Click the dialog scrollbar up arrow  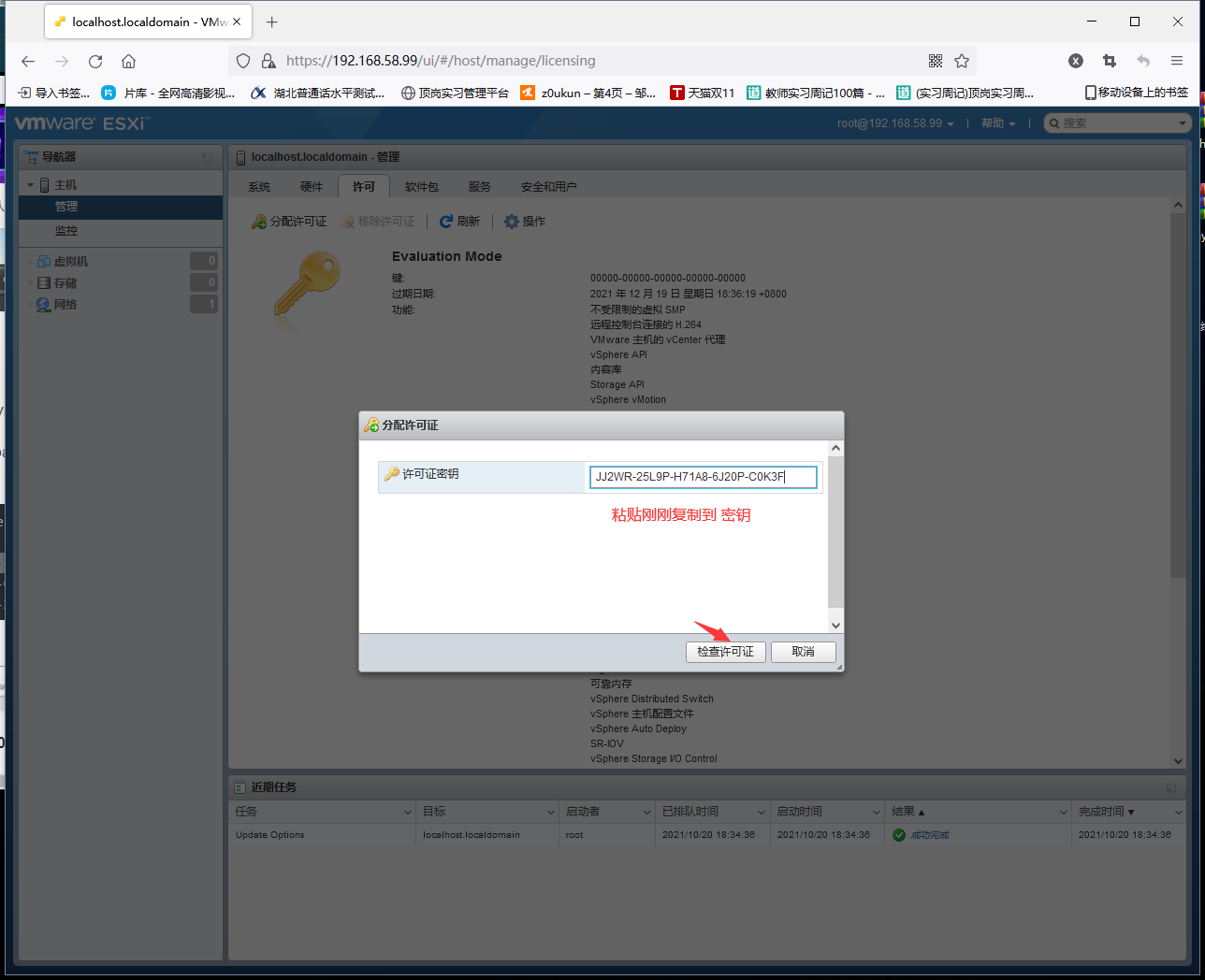pos(836,449)
